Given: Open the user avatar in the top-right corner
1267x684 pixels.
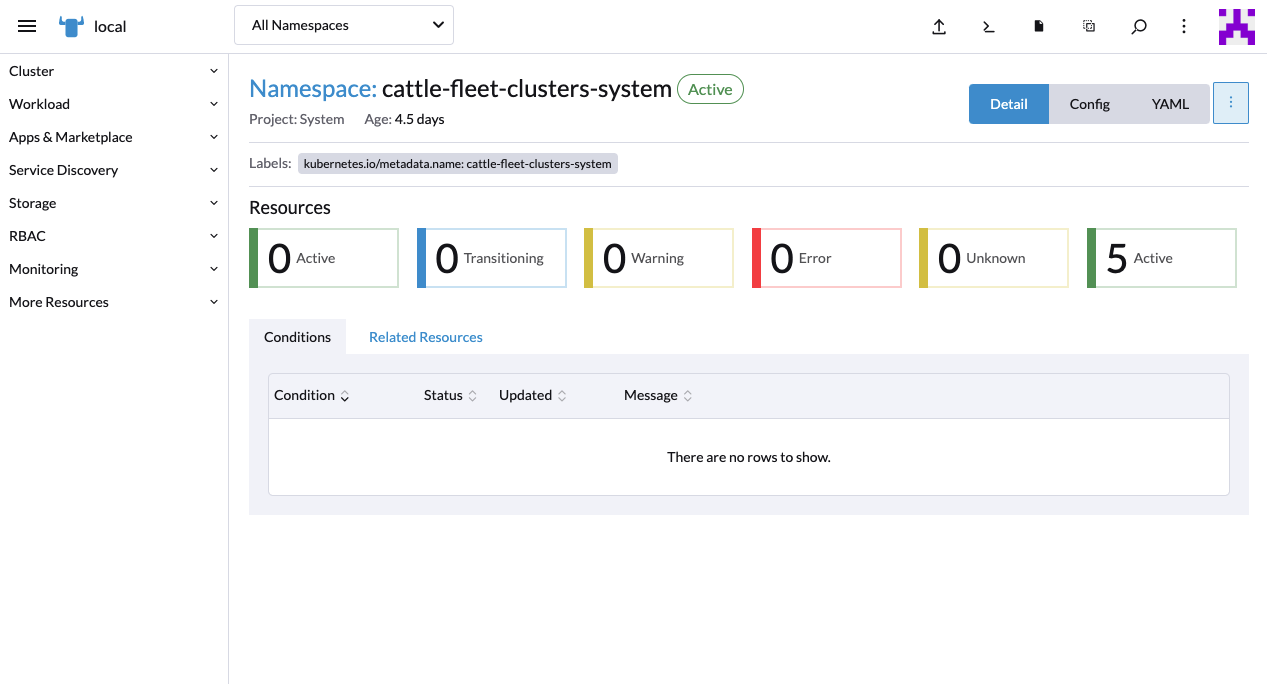Looking at the screenshot, I should [x=1236, y=26].
